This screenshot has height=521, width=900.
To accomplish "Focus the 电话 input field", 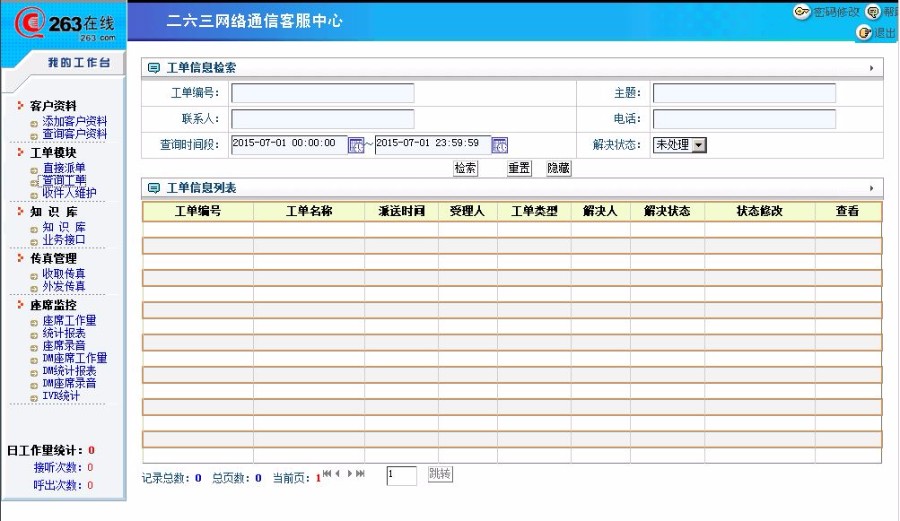I will [x=744, y=119].
